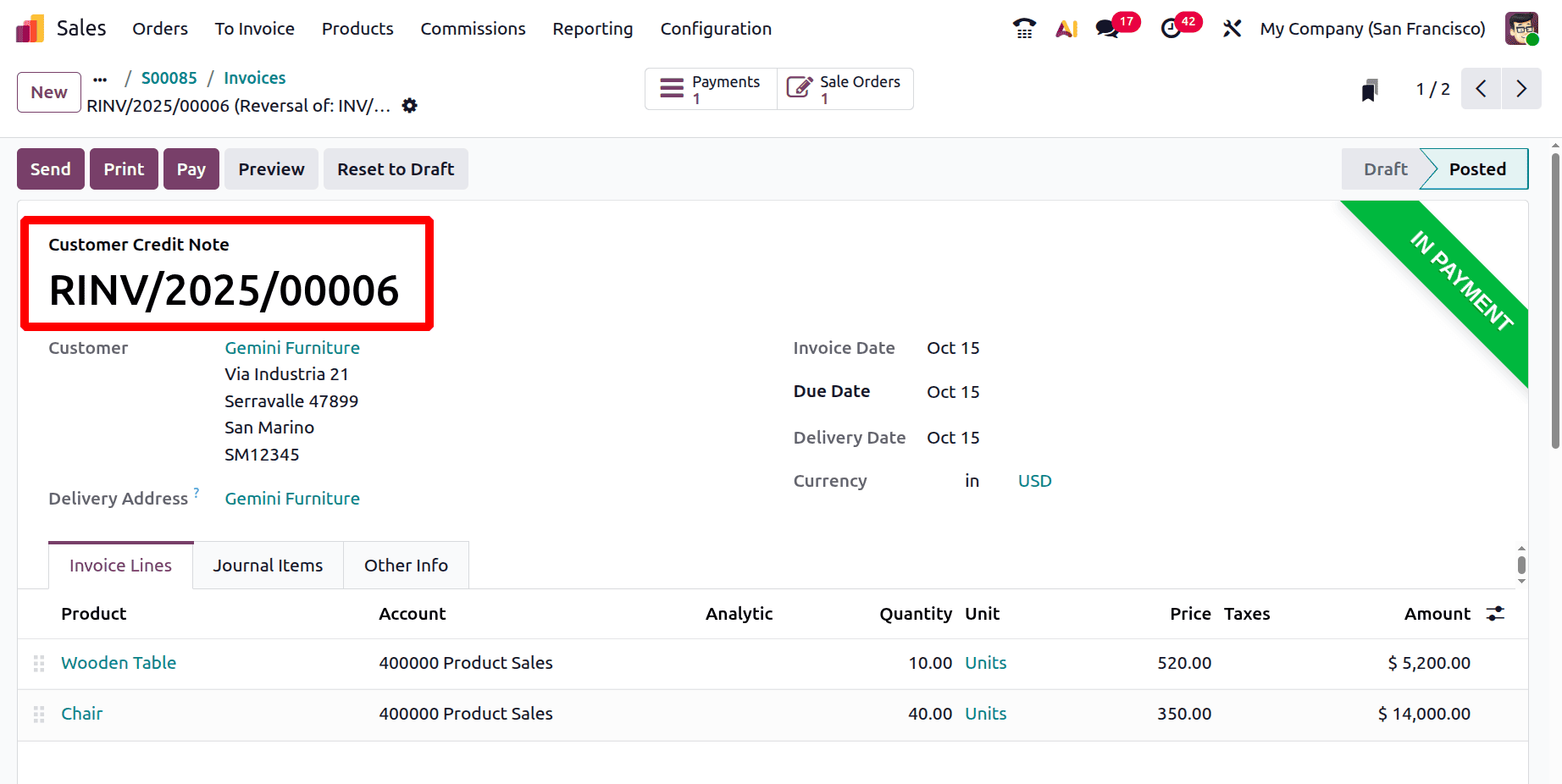Click the VoIP phone icon
The width and height of the screenshot is (1562, 784).
pos(1023,28)
